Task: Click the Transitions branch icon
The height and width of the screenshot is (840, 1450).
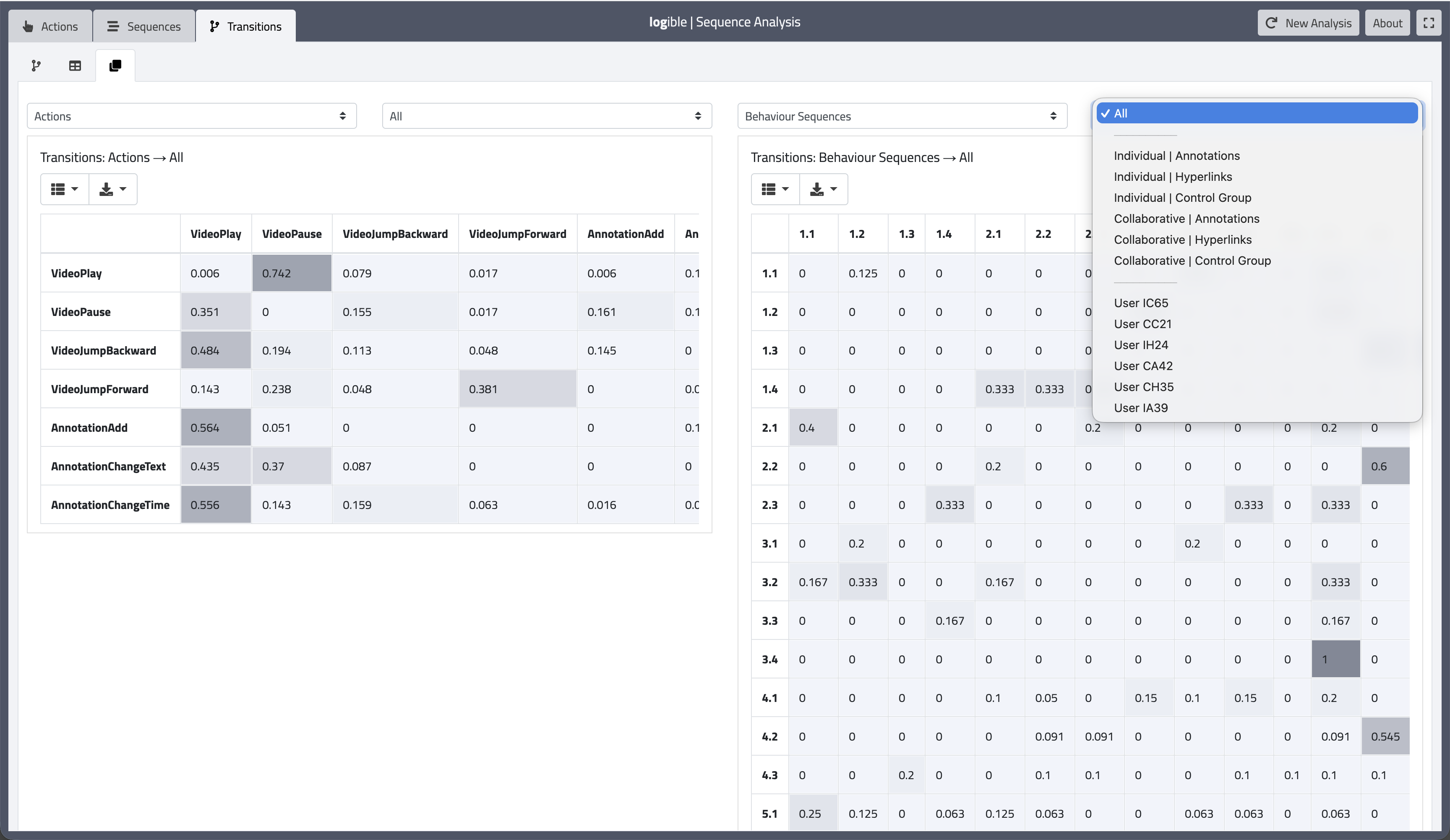Action: (215, 25)
